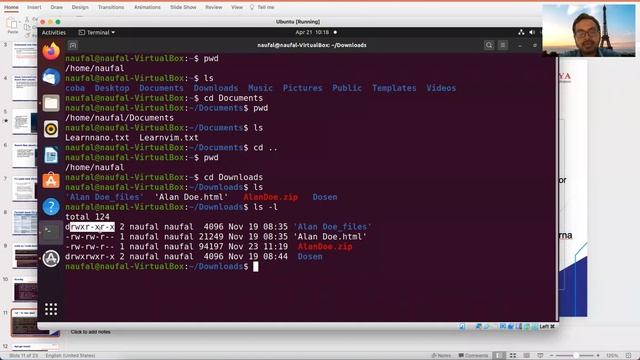640x360 pixels.
Task: Click the presenter webcam video thumbnail
Action: (x=589, y=30)
